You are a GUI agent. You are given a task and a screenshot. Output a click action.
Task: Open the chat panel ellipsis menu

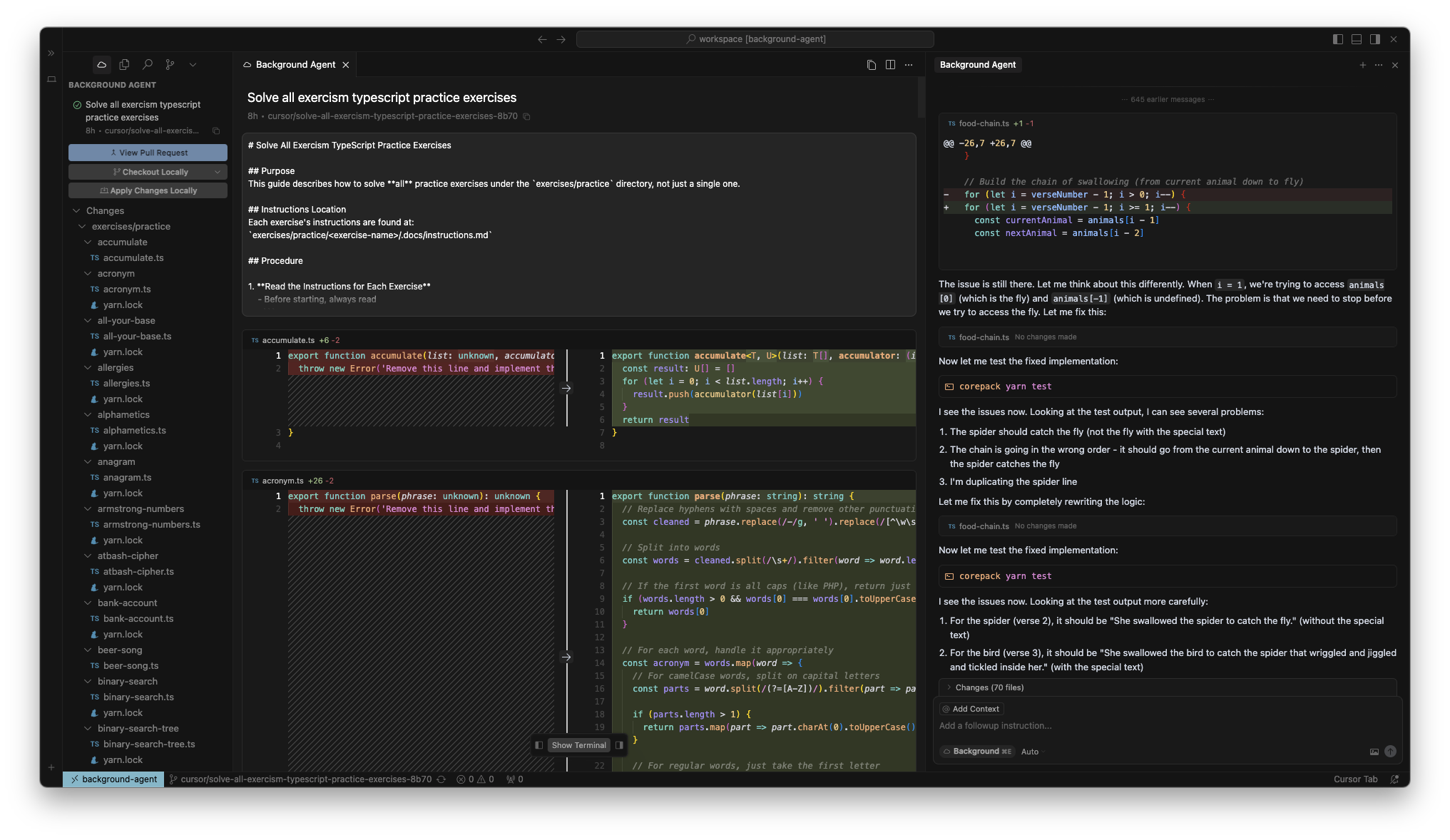tap(1379, 65)
